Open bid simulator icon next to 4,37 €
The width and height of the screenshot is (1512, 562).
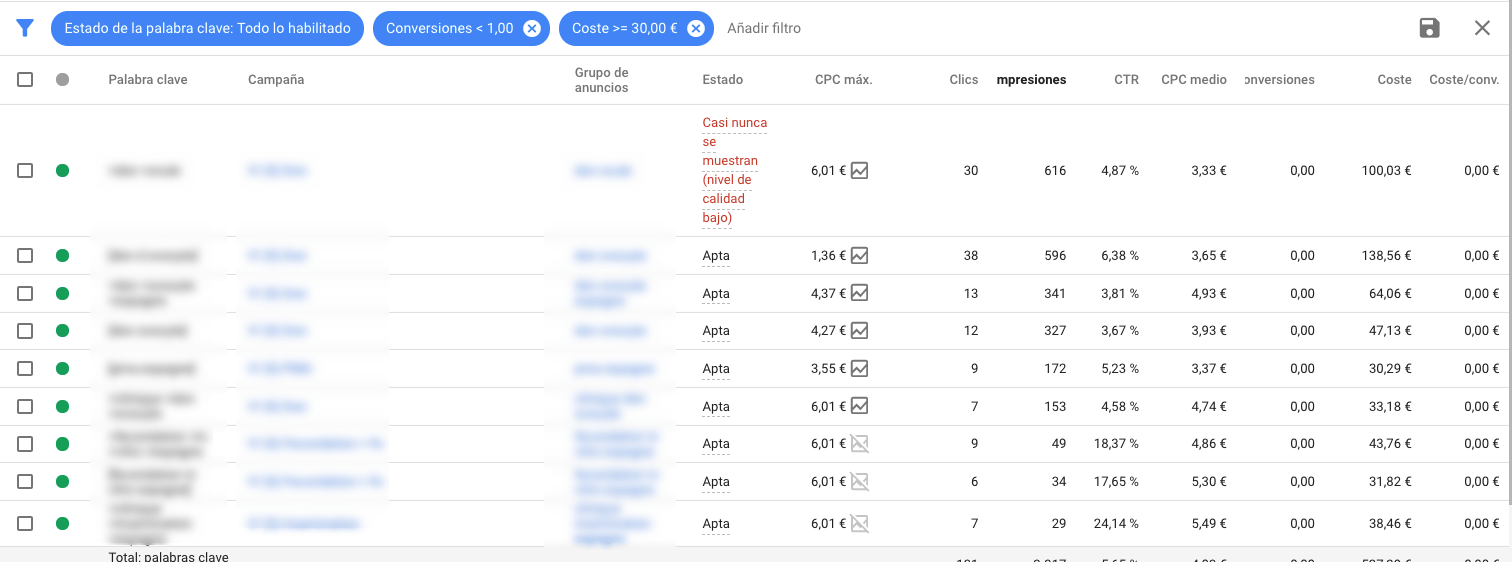coord(859,293)
